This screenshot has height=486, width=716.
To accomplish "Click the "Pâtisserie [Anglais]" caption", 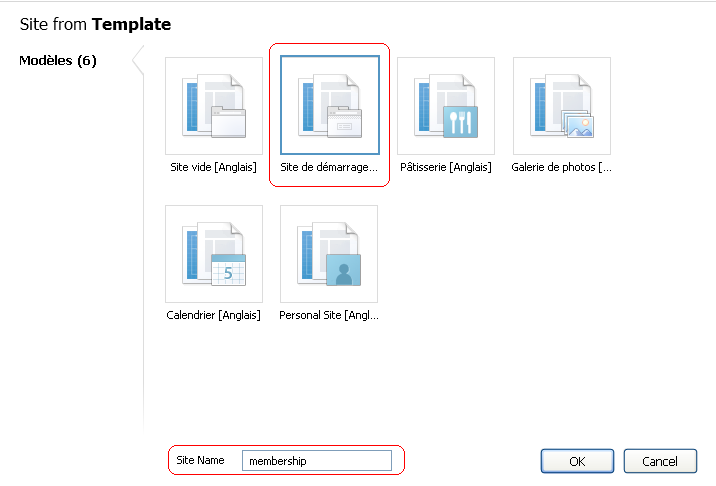I will point(446,168).
